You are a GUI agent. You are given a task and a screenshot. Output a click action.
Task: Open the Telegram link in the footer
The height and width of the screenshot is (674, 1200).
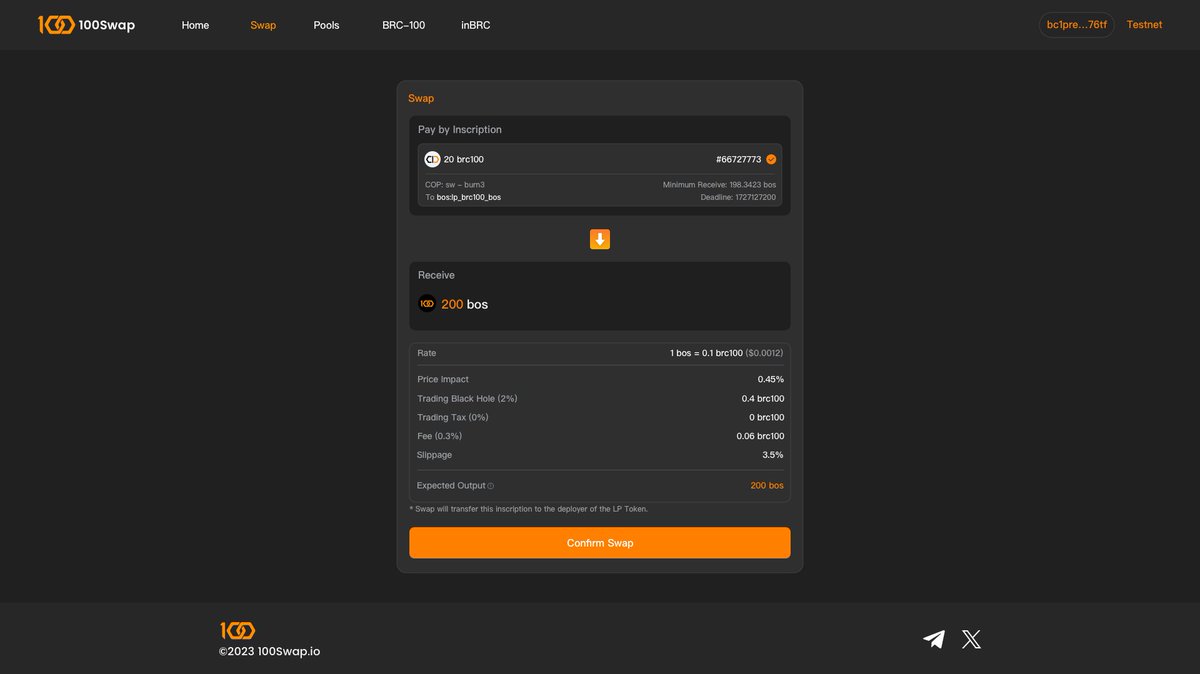(934, 639)
